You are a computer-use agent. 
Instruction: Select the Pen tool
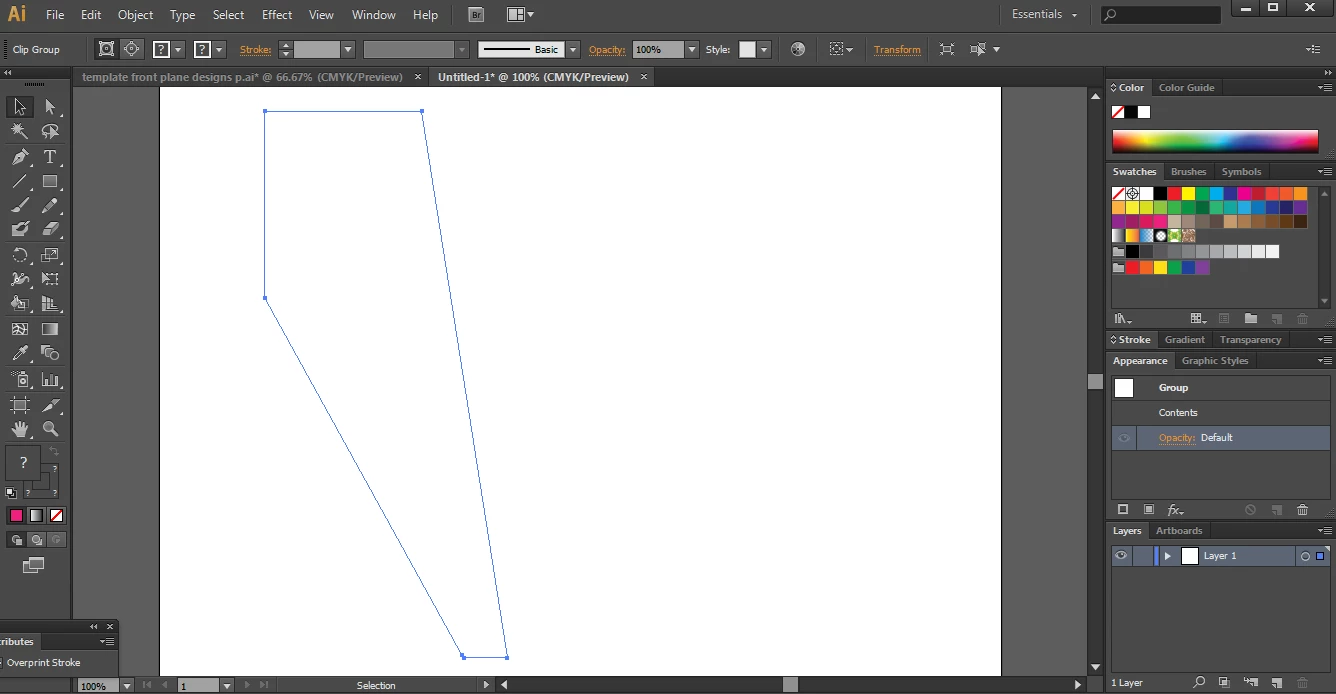click(20, 157)
